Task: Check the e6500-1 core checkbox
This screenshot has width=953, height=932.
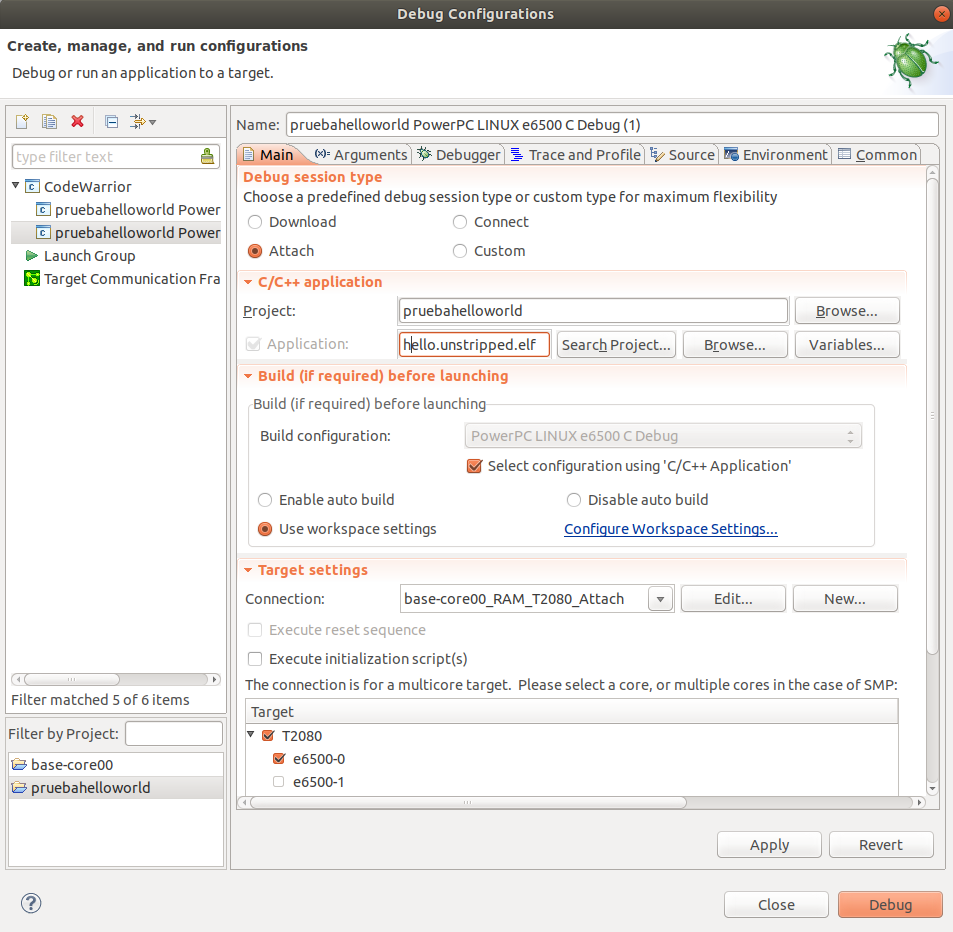Action: click(x=279, y=782)
